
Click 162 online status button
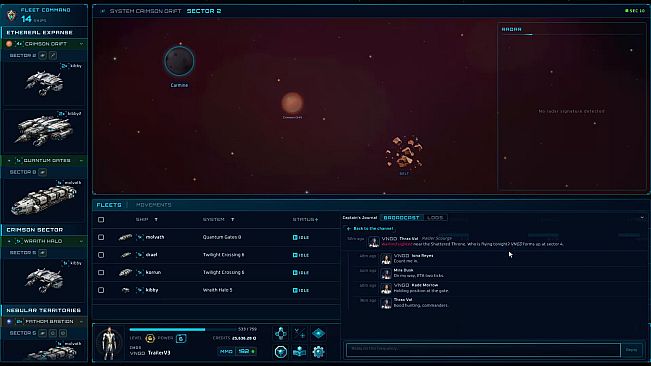coord(246,351)
